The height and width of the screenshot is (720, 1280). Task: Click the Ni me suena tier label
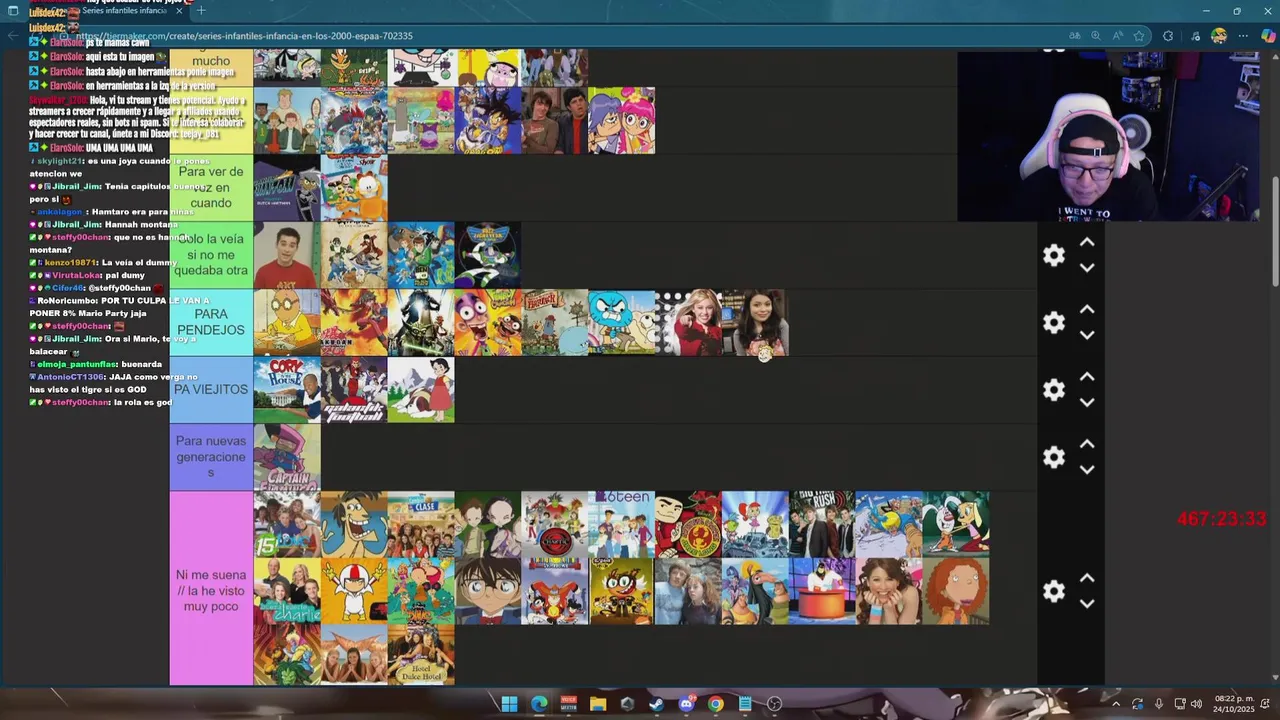(x=211, y=588)
